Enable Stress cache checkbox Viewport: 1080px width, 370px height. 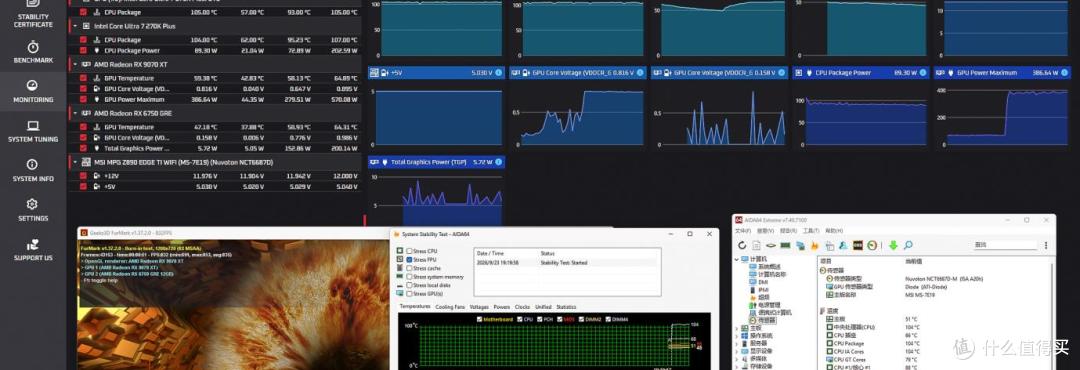409,268
